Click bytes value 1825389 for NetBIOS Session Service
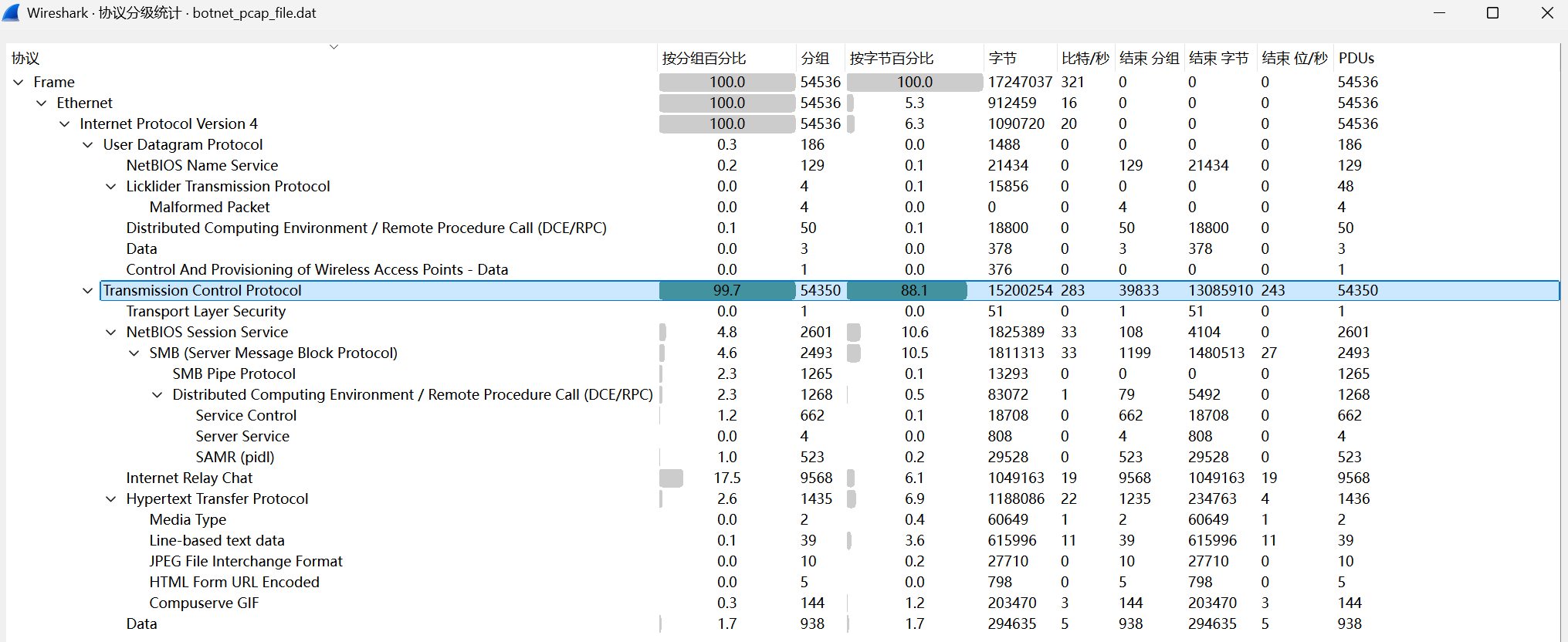The height and width of the screenshot is (642, 1568). [1016, 332]
